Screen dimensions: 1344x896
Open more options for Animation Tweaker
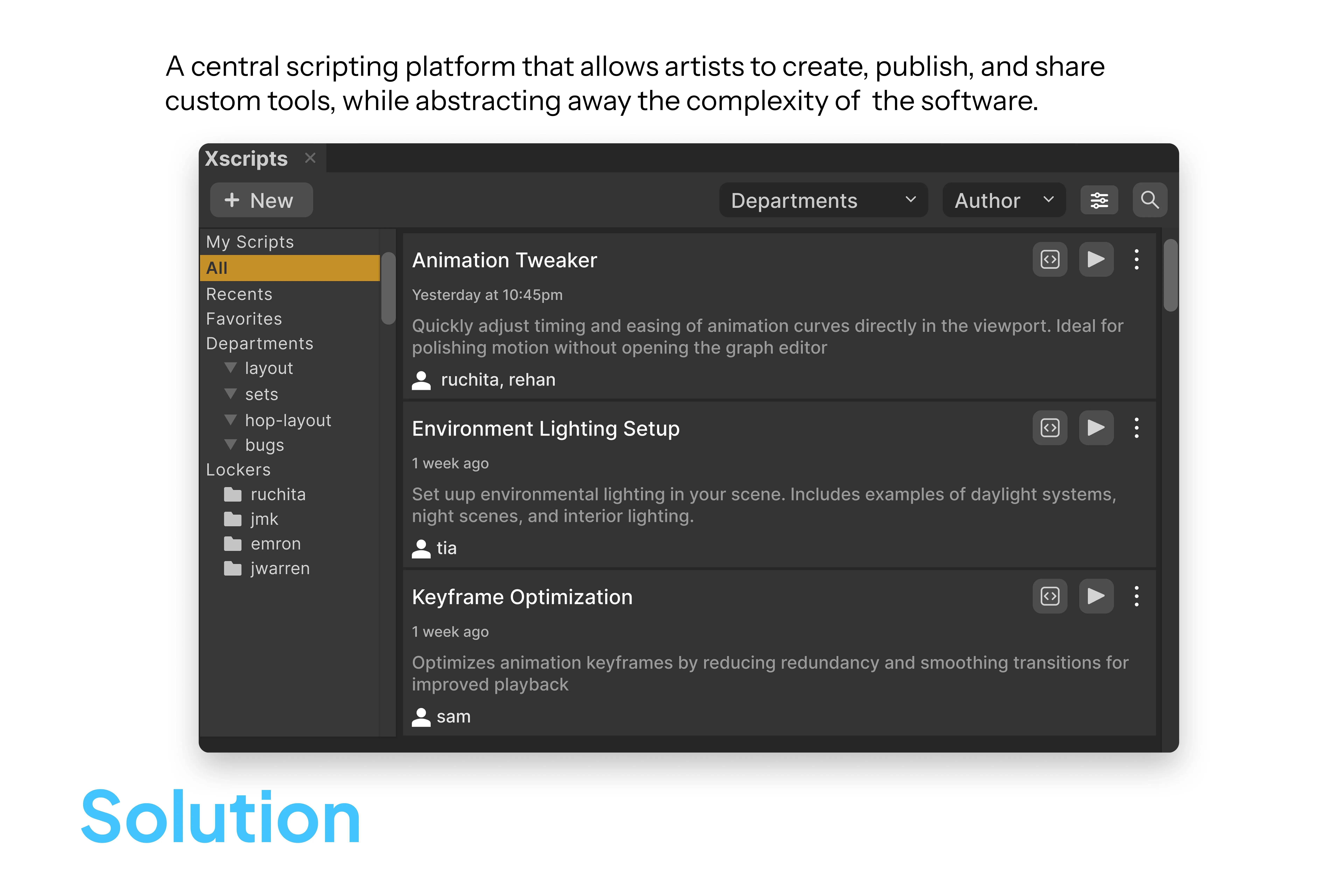[x=1137, y=259]
